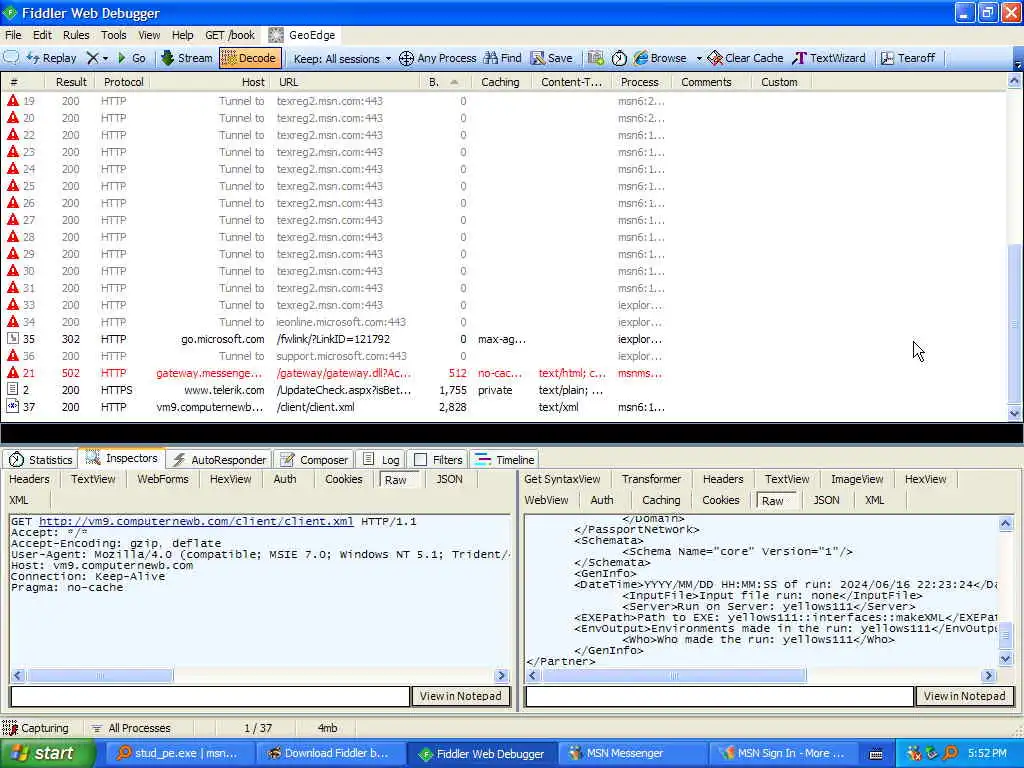The width and height of the screenshot is (1024, 768).
Task: Click GET /book menu item
Action: 230,35
